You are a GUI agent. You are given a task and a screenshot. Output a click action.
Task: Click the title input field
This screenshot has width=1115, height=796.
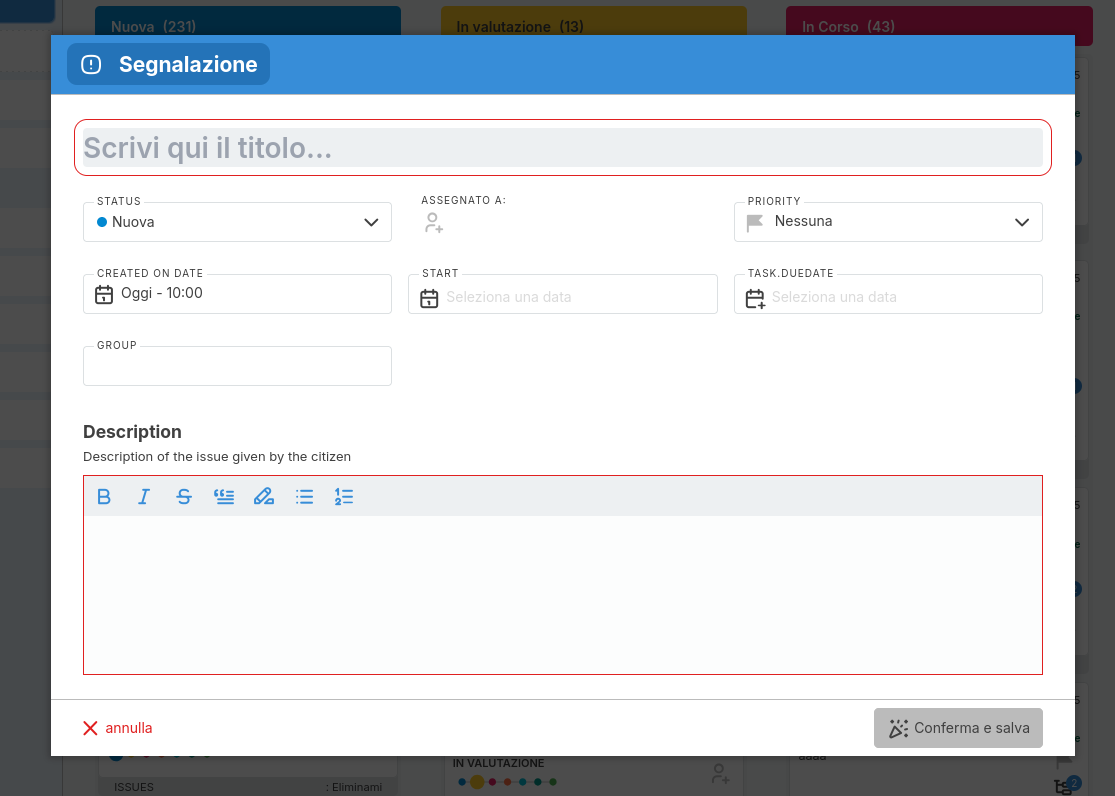562,148
